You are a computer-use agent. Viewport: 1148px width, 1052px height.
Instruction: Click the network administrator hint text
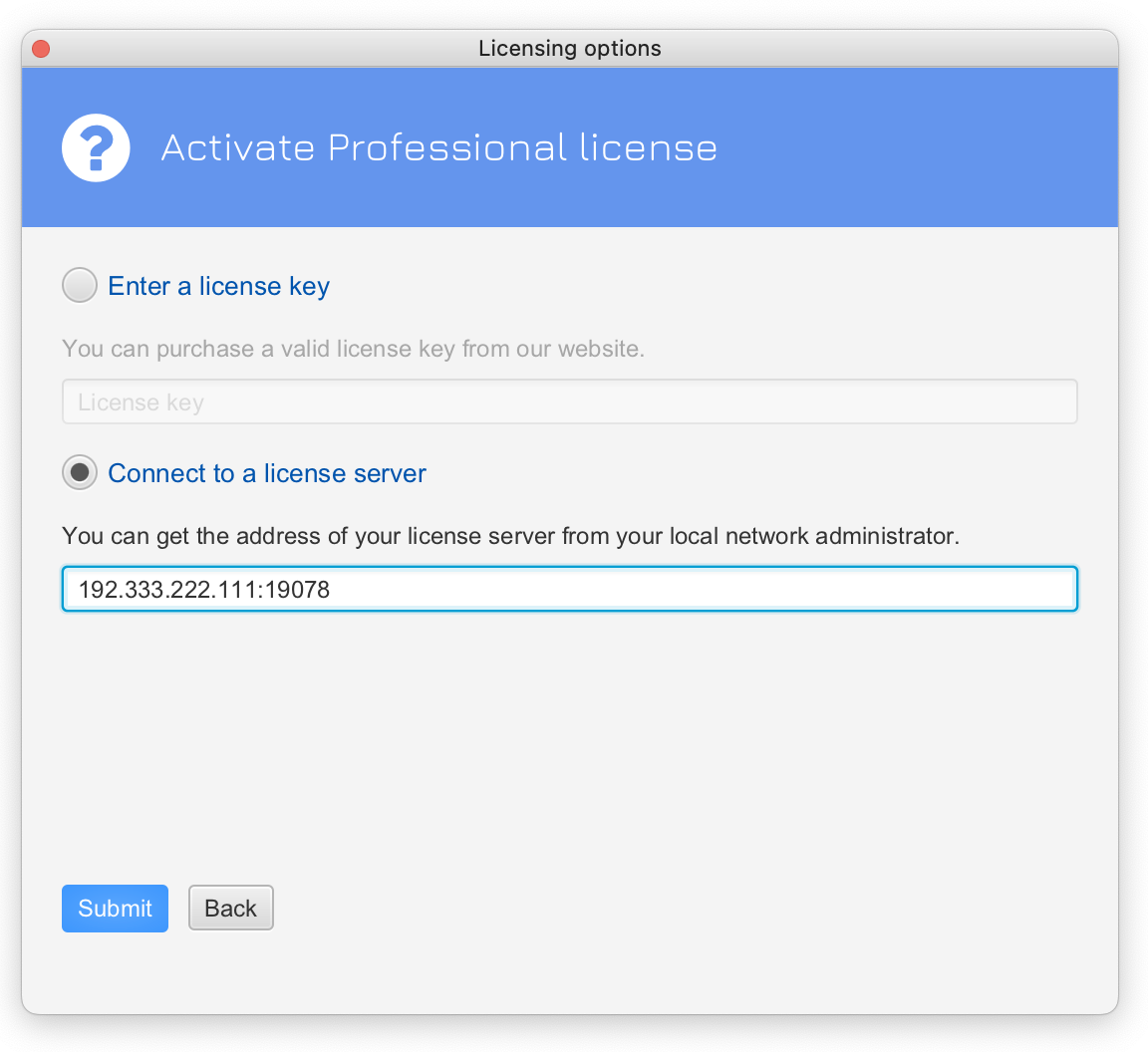coord(510,536)
